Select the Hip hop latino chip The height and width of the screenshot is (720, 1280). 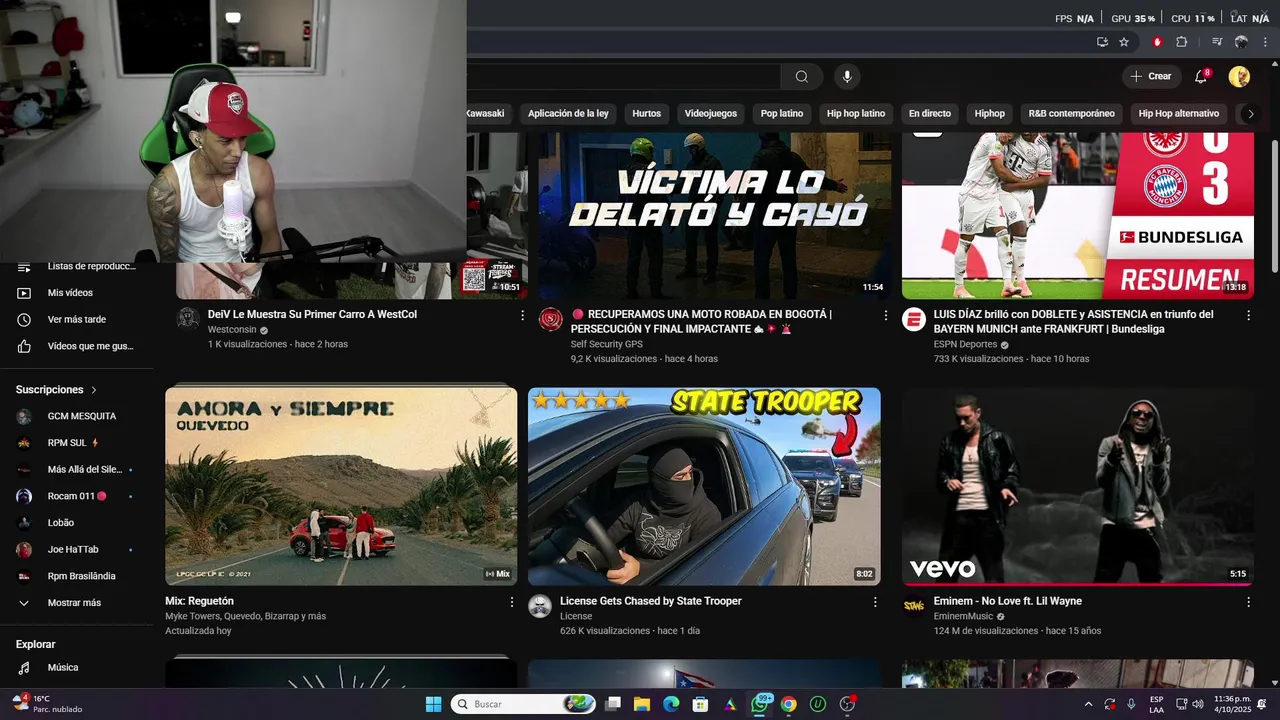click(x=856, y=113)
